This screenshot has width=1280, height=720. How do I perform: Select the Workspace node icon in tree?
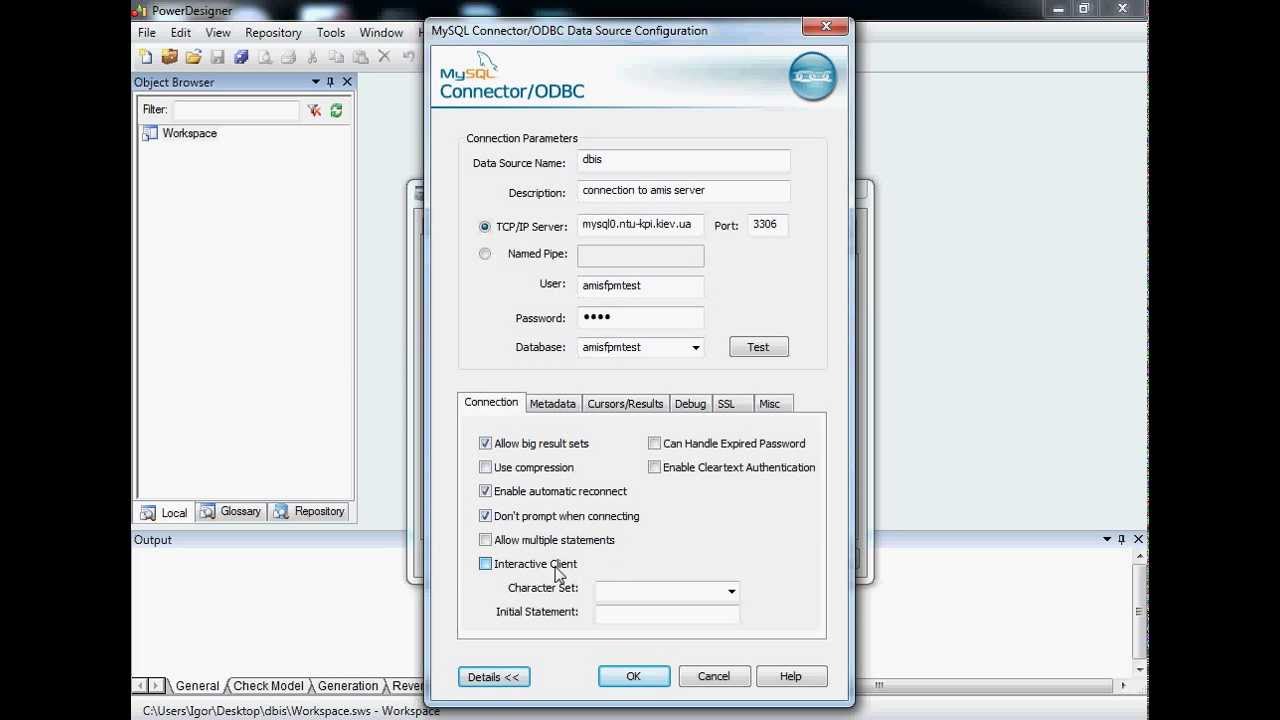coord(150,133)
